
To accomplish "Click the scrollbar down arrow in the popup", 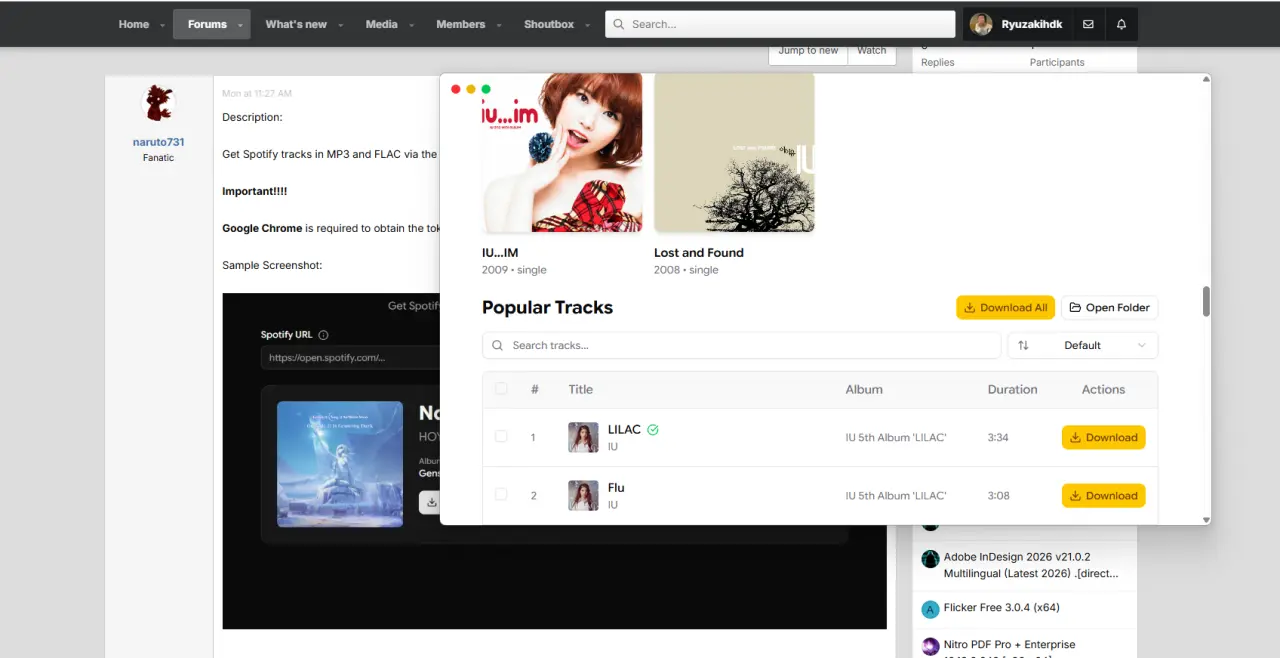I will click(1206, 520).
